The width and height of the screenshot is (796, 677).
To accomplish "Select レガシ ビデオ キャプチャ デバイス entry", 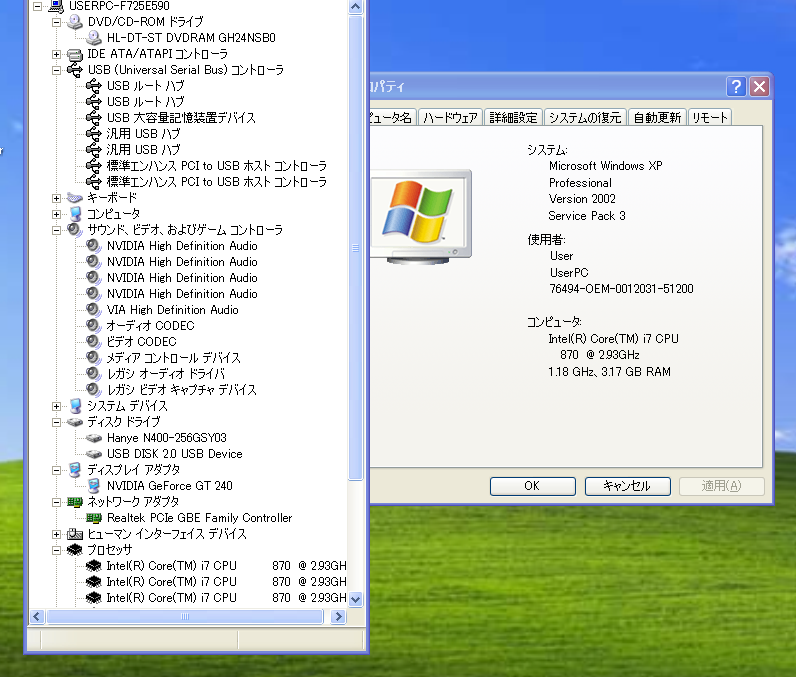I will (x=182, y=390).
